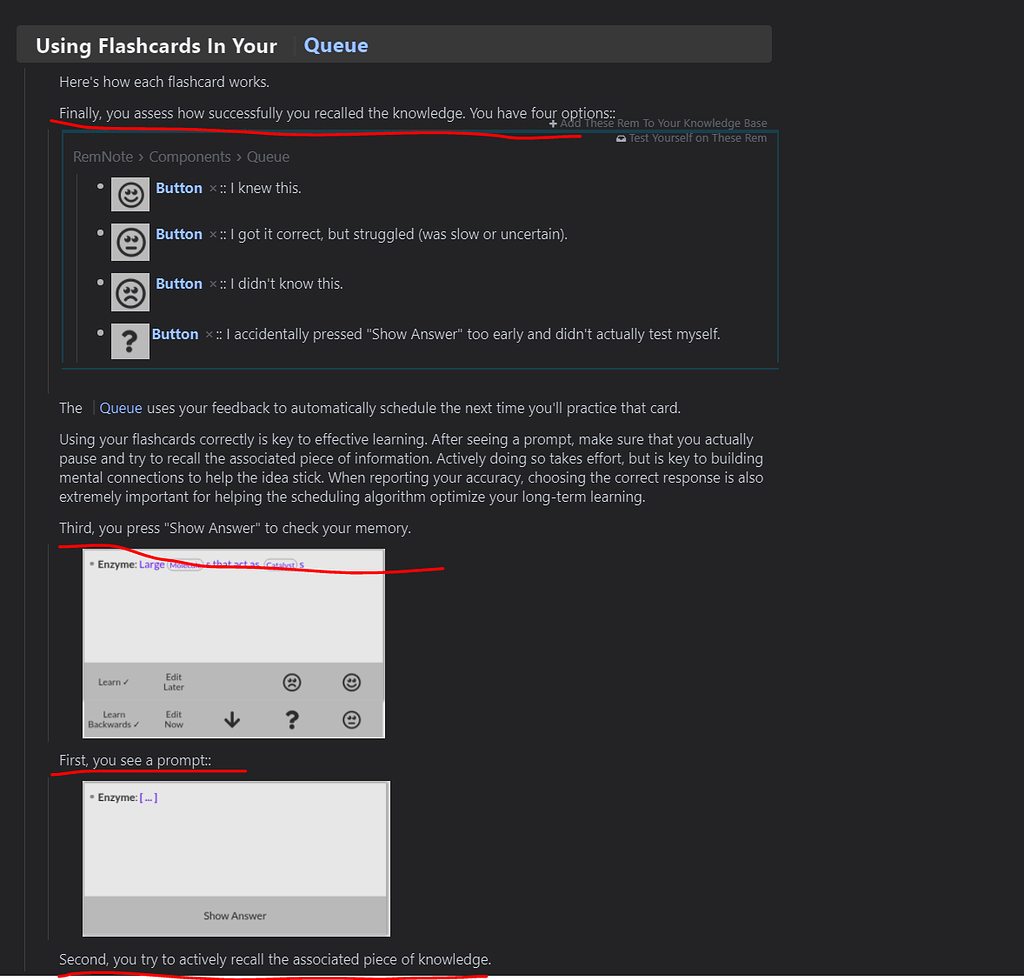Open the "Queue" link in the paragraph text
The width and height of the screenshot is (1024, 980).
[120, 408]
